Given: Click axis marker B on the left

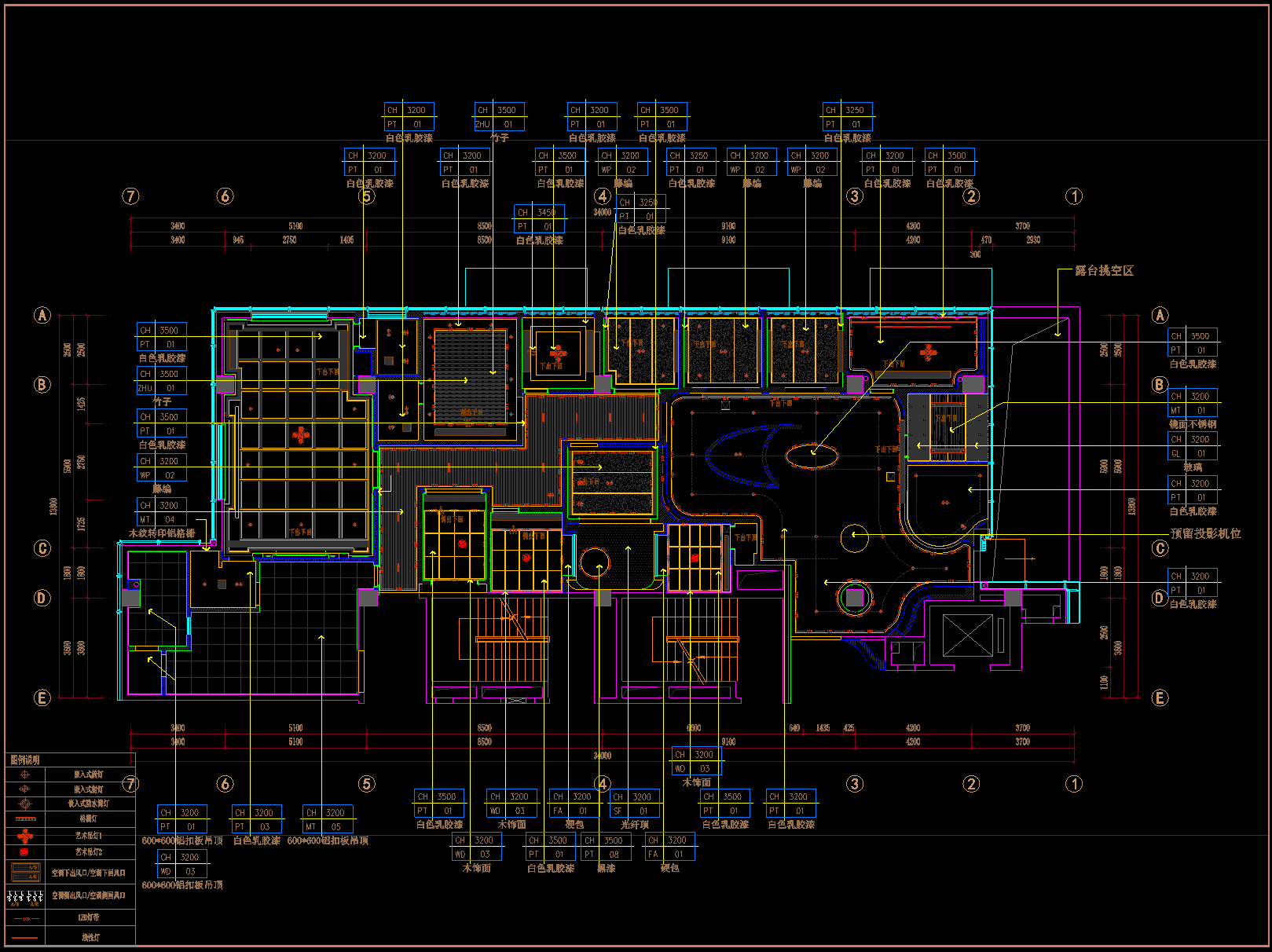Looking at the screenshot, I should [42, 385].
